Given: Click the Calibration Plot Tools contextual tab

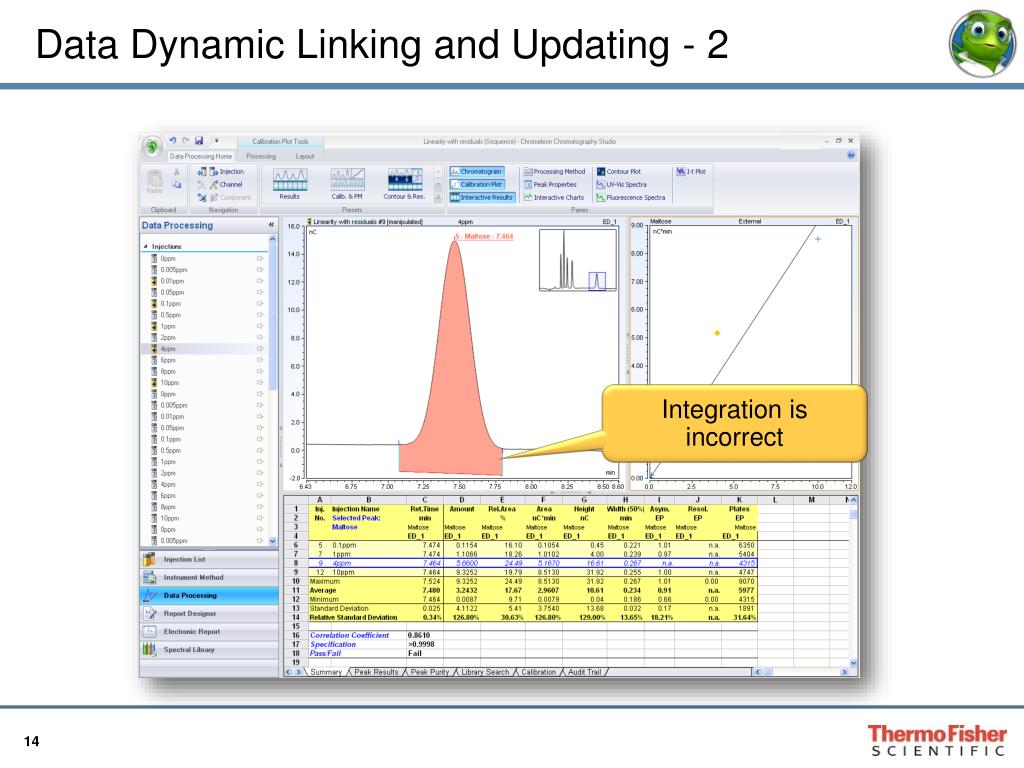Looking at the screenshot, I should [280, 142].
